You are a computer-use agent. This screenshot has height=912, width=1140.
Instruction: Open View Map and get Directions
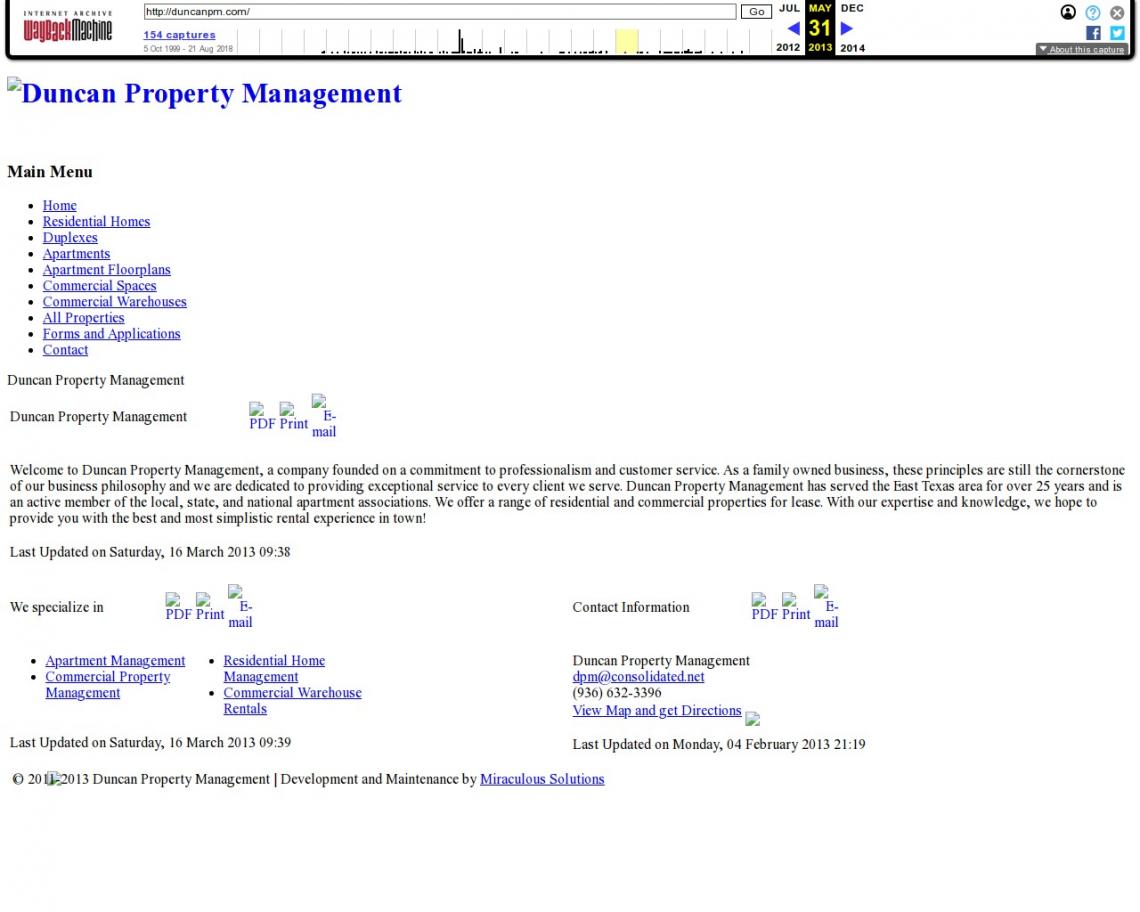(x=657, y=711)
